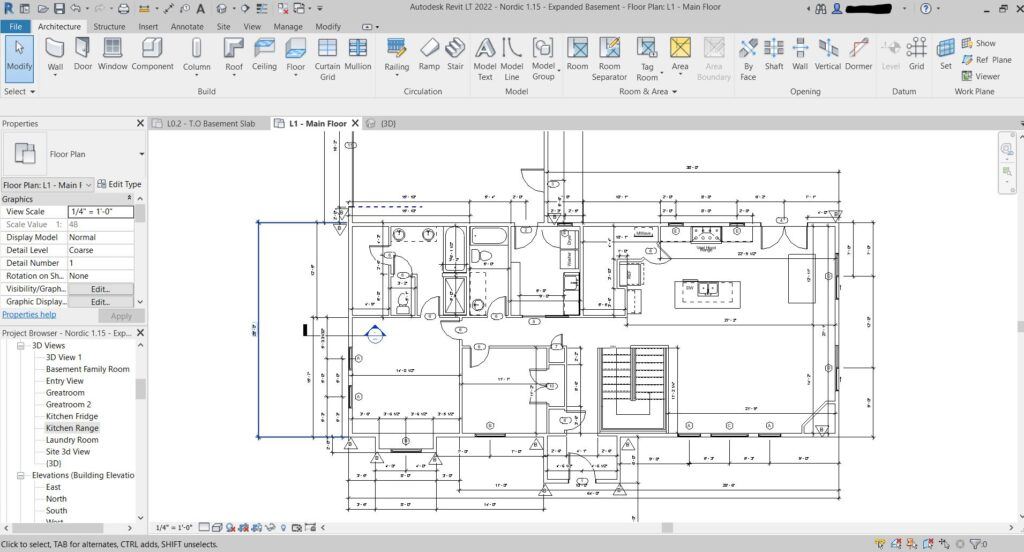Click the Modify tool
The height and width of the screenshot is (552, 1024).
coord(19,57)
